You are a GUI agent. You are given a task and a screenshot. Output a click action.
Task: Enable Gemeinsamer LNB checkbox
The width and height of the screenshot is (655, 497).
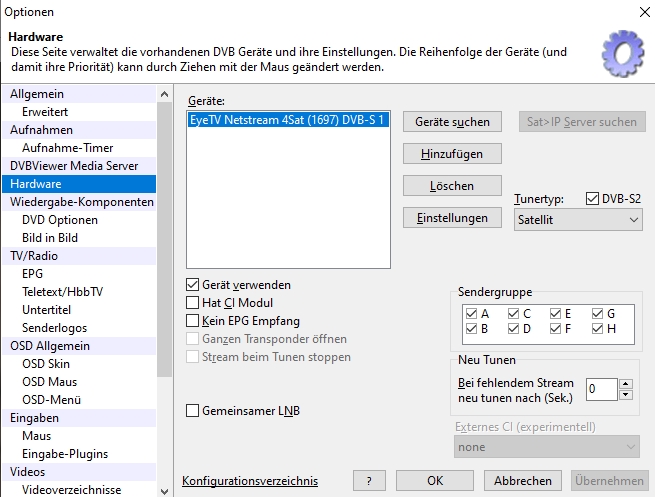[194, 410]
